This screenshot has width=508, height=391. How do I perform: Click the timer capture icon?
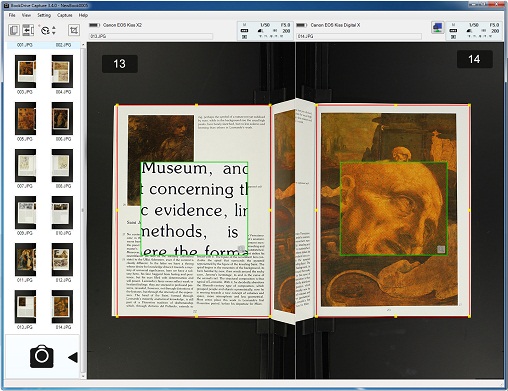click(x=45, y=30)
